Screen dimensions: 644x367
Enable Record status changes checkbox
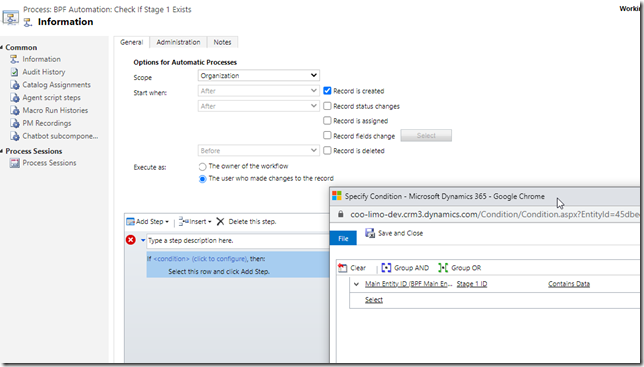(327, 106)
